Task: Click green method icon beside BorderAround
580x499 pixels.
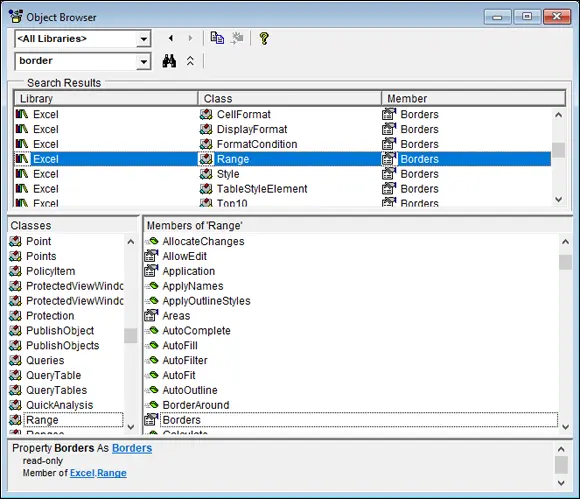Action: [152, 405]
